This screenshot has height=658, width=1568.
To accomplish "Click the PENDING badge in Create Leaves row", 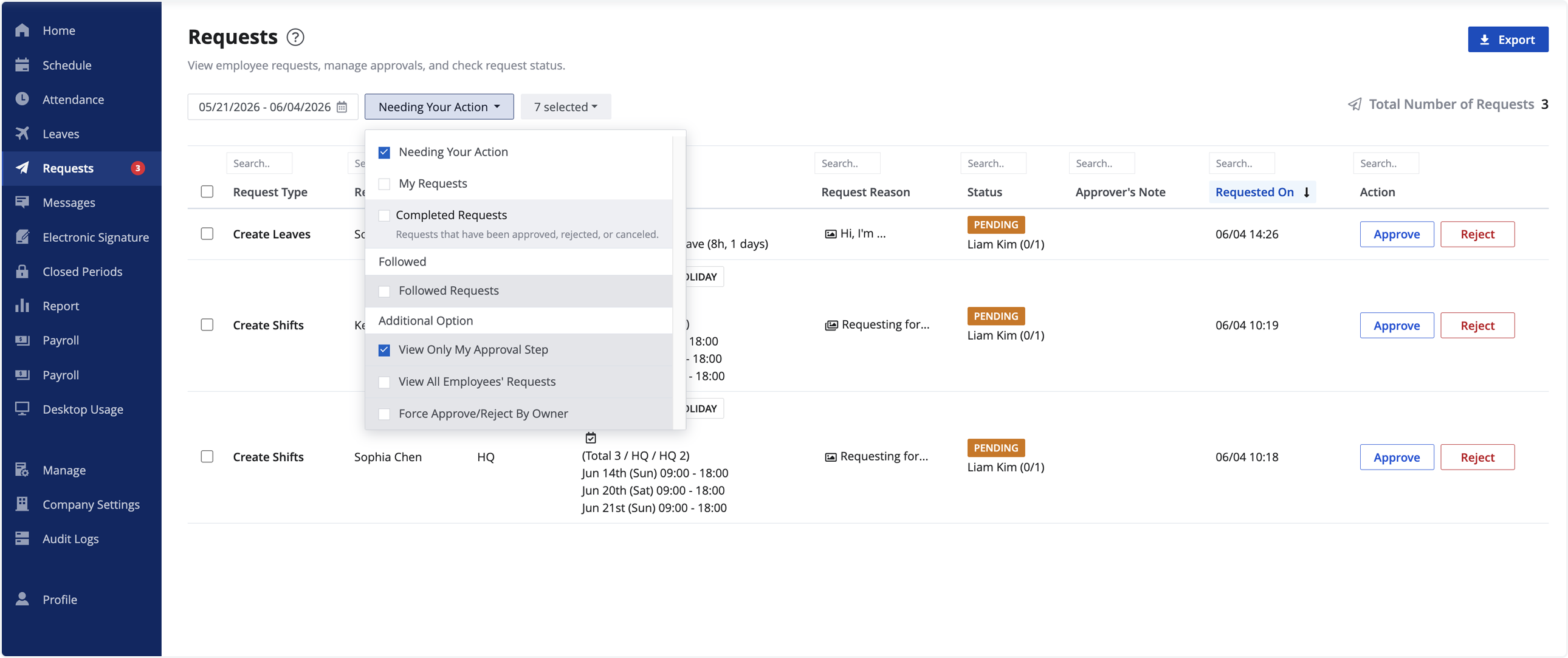I will coord(996,225).
